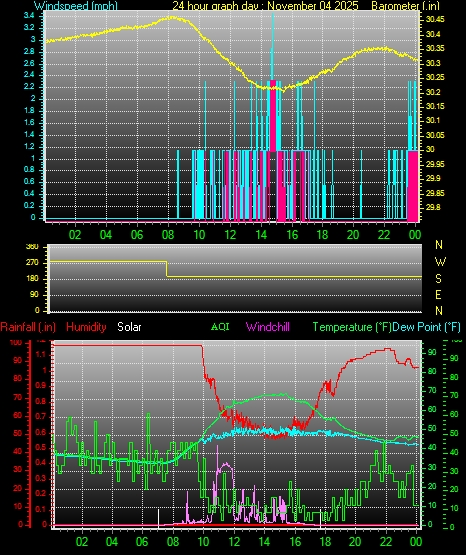Click hour 14 on the windspeed graph axis
Screen dimensions: 466x555
[x=261, y=235]
